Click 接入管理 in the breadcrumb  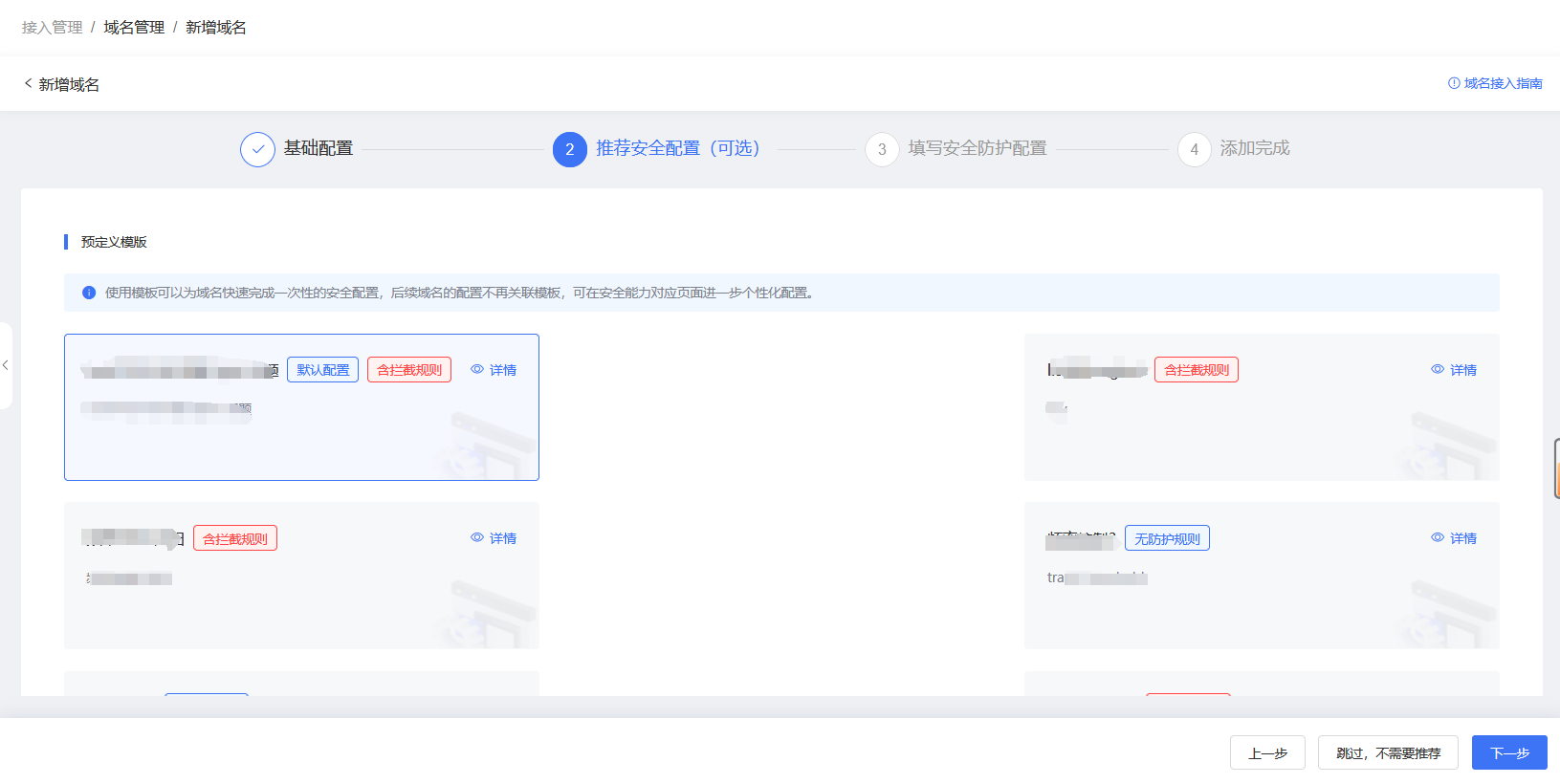point(52,27)
